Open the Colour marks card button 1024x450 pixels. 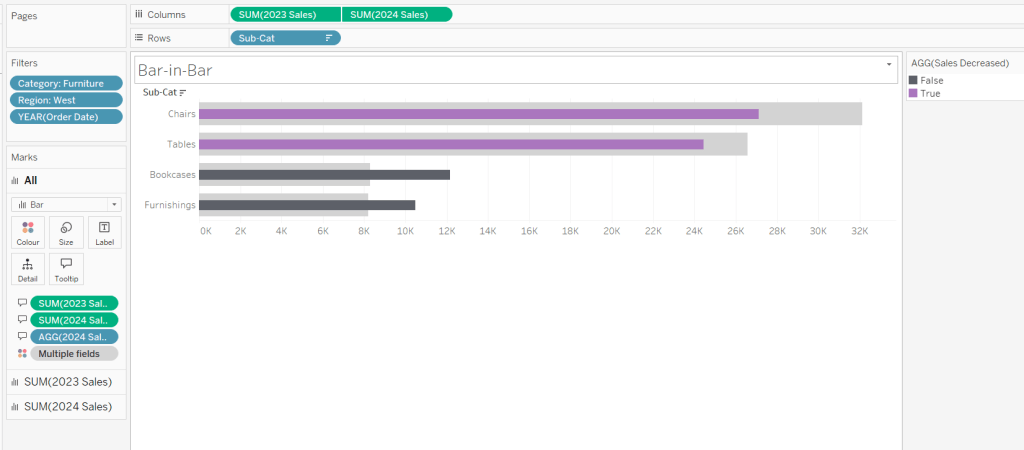pos(28,232)
